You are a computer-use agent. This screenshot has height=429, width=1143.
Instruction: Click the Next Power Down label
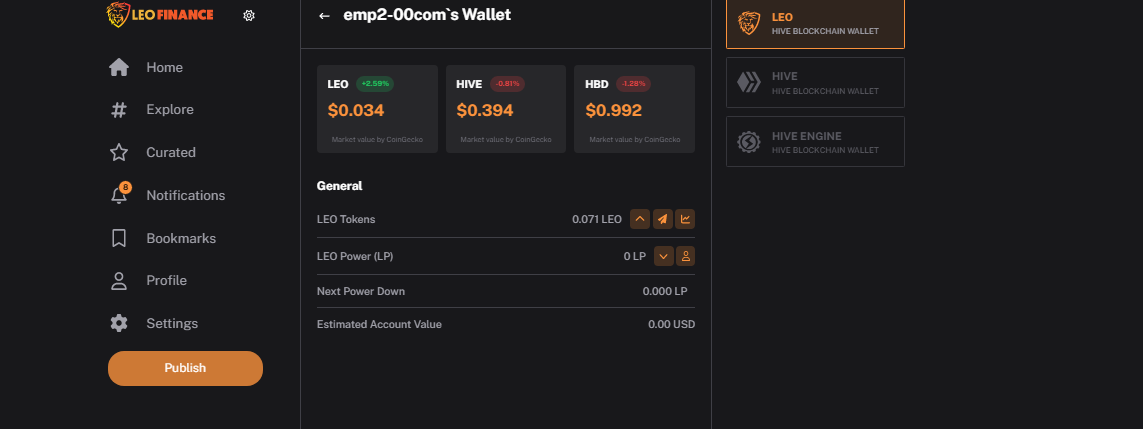click(361, 291)
